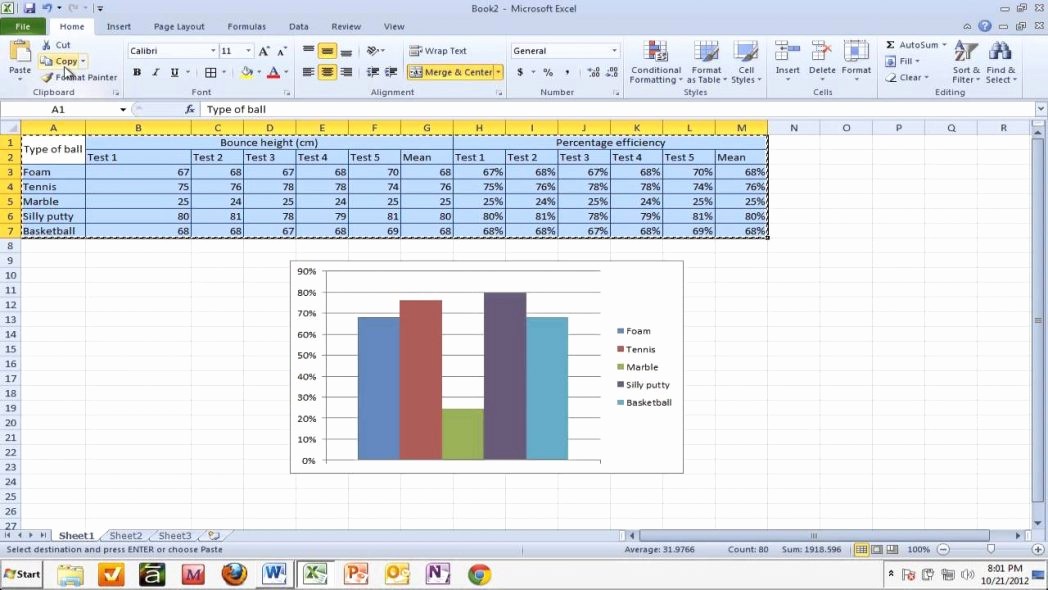
Task: Open Conditional Formatting
Action: click(x=655, y=62)
